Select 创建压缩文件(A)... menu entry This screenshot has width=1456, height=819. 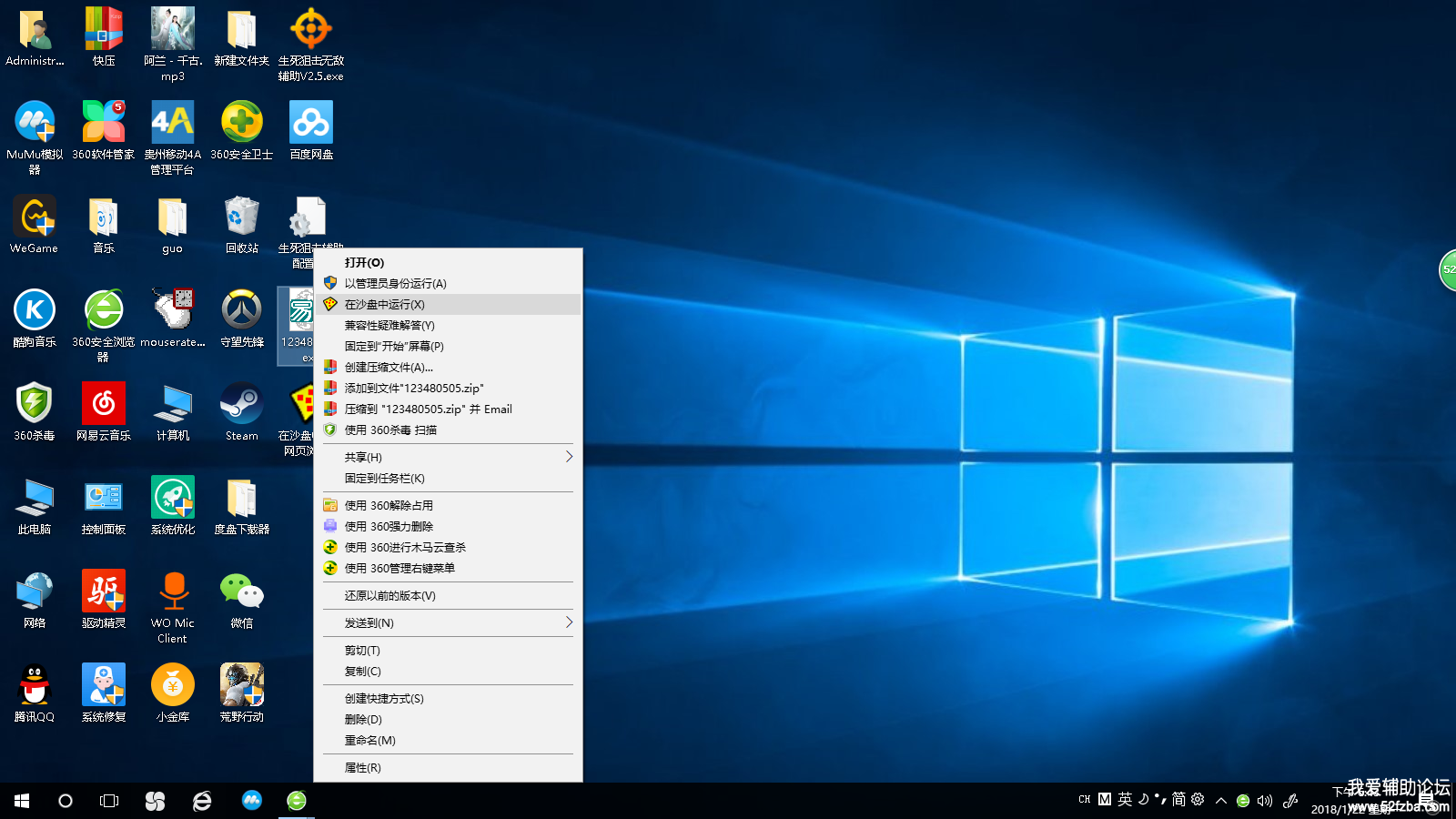click(448, 368)
